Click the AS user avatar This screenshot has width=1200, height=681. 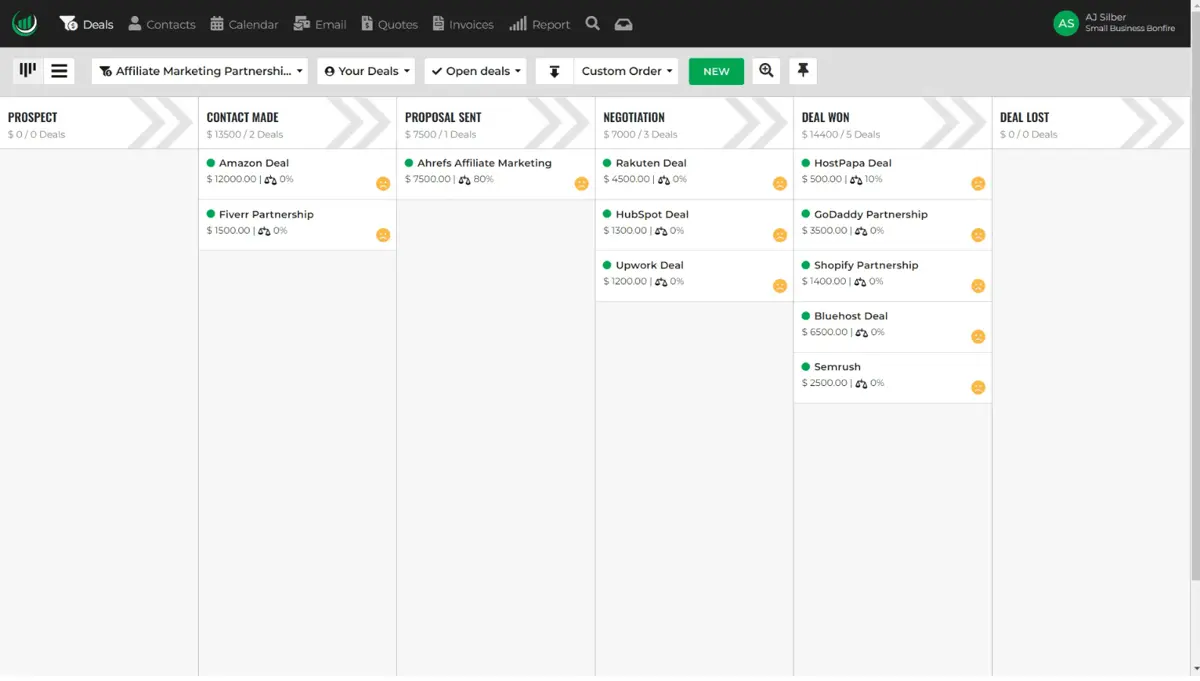[1066, 23]
